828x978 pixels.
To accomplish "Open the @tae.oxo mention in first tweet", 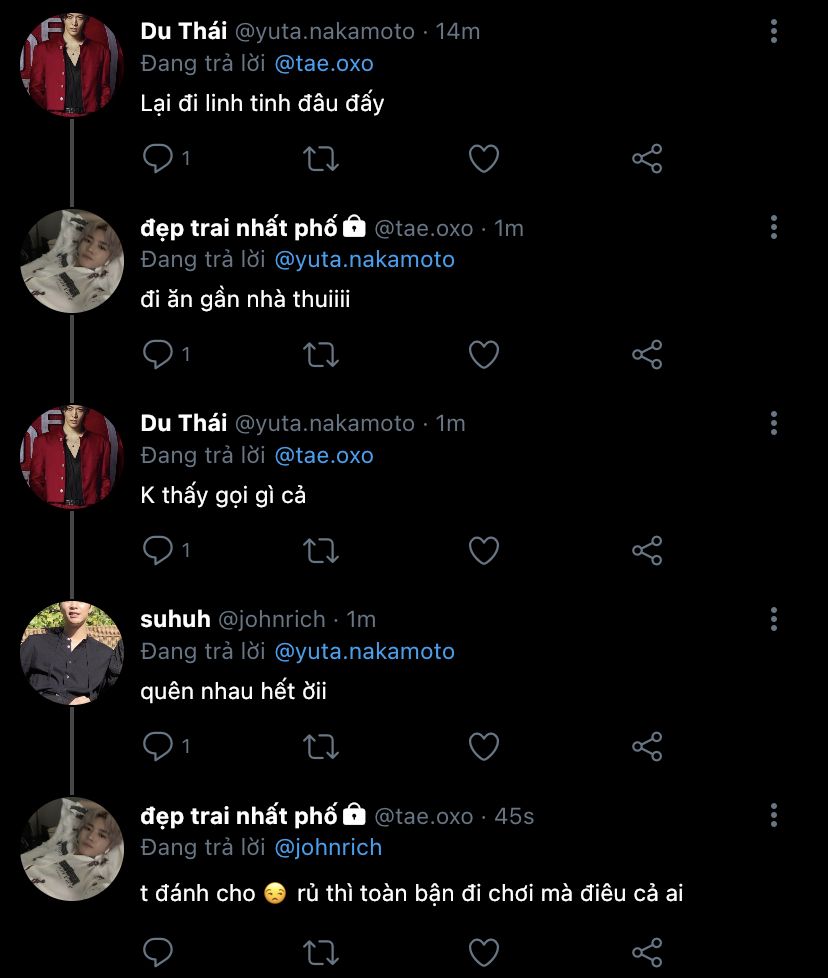I will pyautogui.click(x=323, y=63).
